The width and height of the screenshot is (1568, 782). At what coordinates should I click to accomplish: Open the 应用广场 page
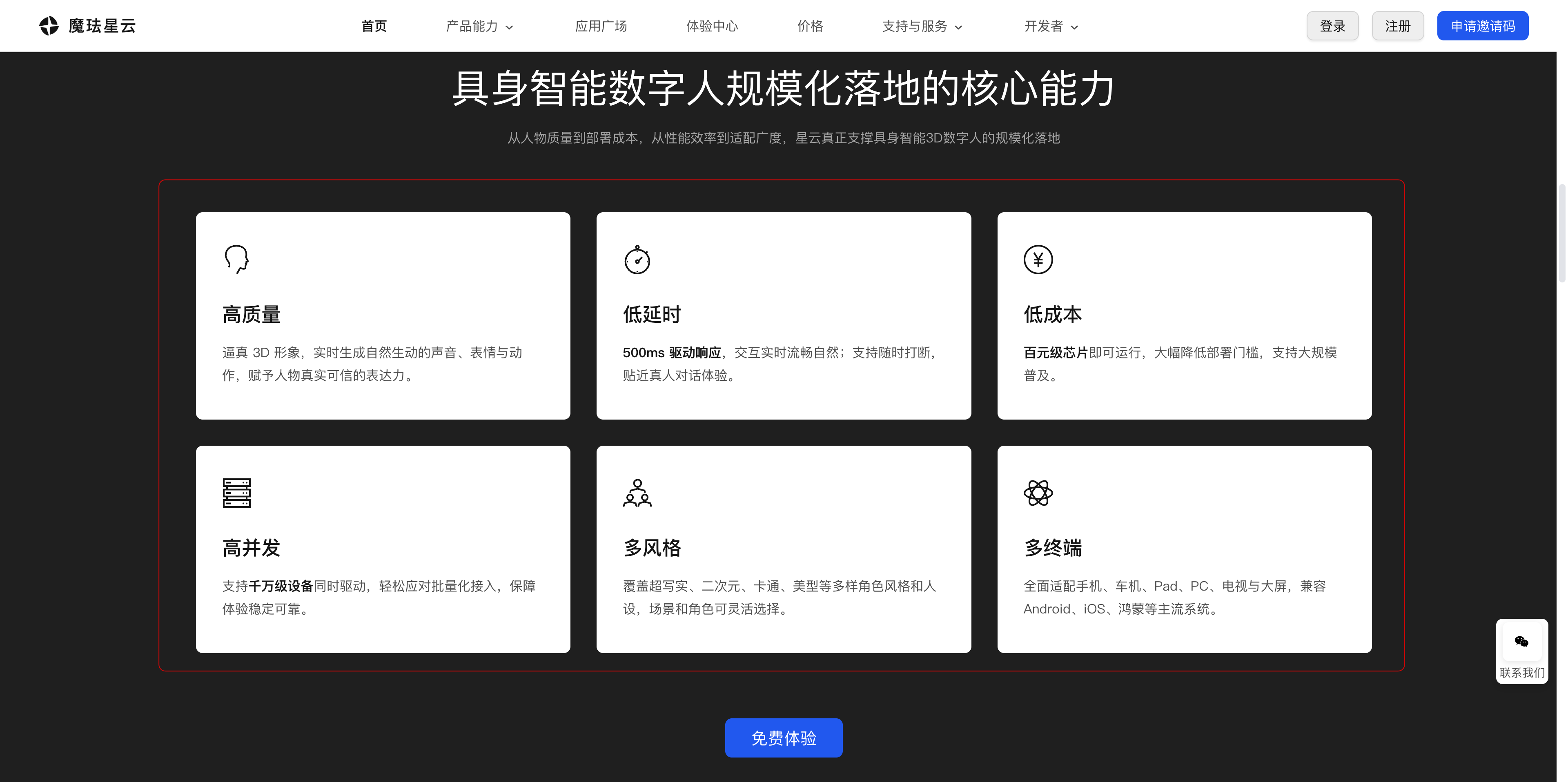coord(601,26)
